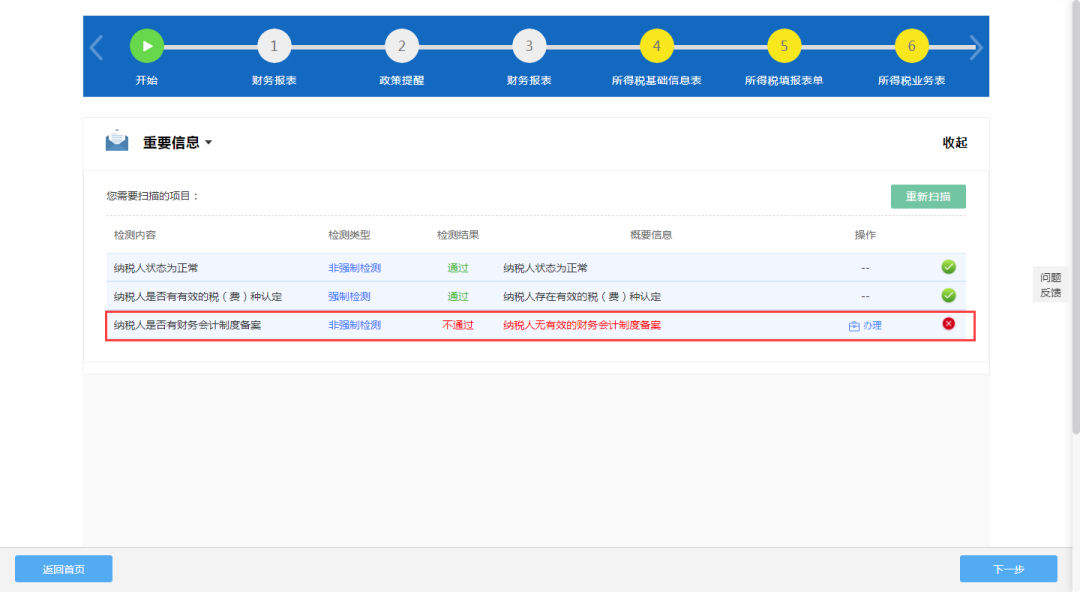Click the red failed status icon

coord(948,324)
